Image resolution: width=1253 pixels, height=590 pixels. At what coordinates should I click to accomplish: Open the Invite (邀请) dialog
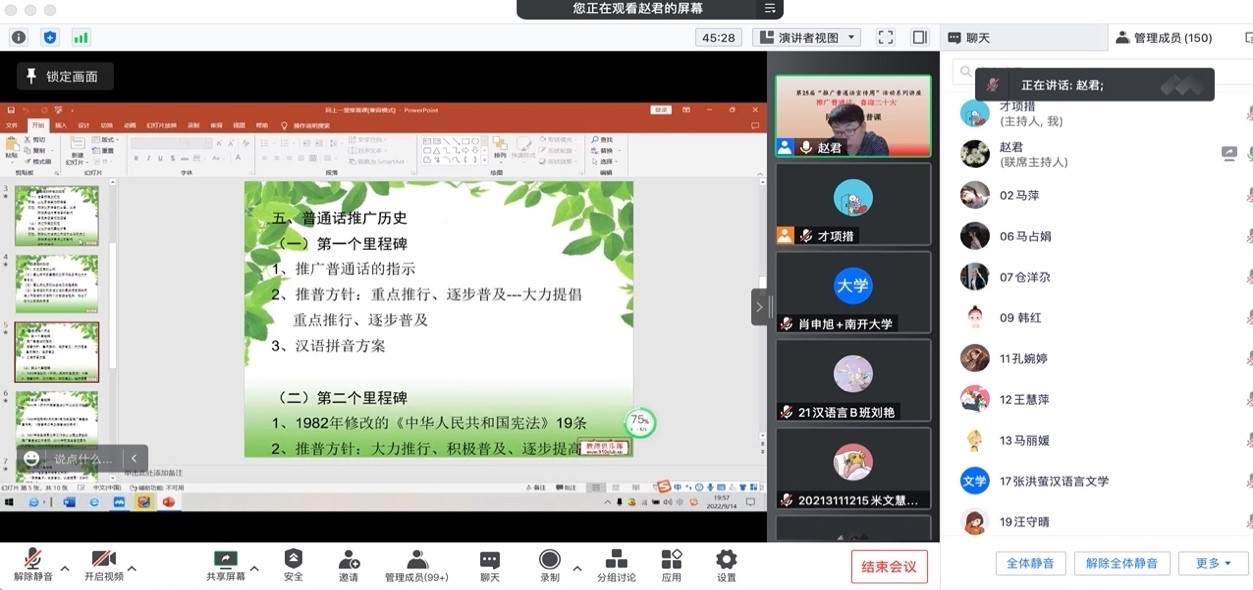(x=349, y=565)
